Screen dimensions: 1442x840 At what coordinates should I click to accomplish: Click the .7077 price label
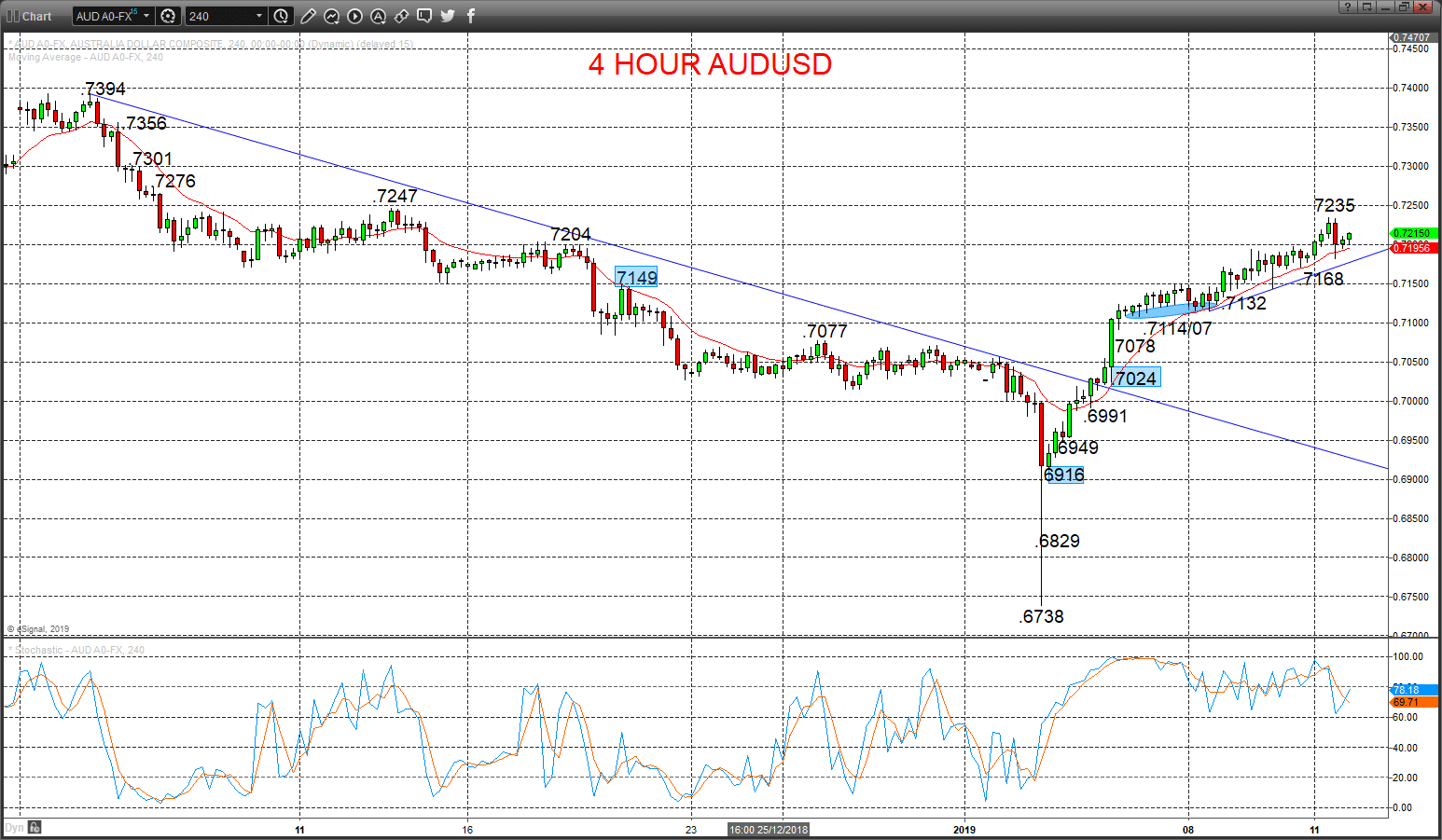coord(825,331)
